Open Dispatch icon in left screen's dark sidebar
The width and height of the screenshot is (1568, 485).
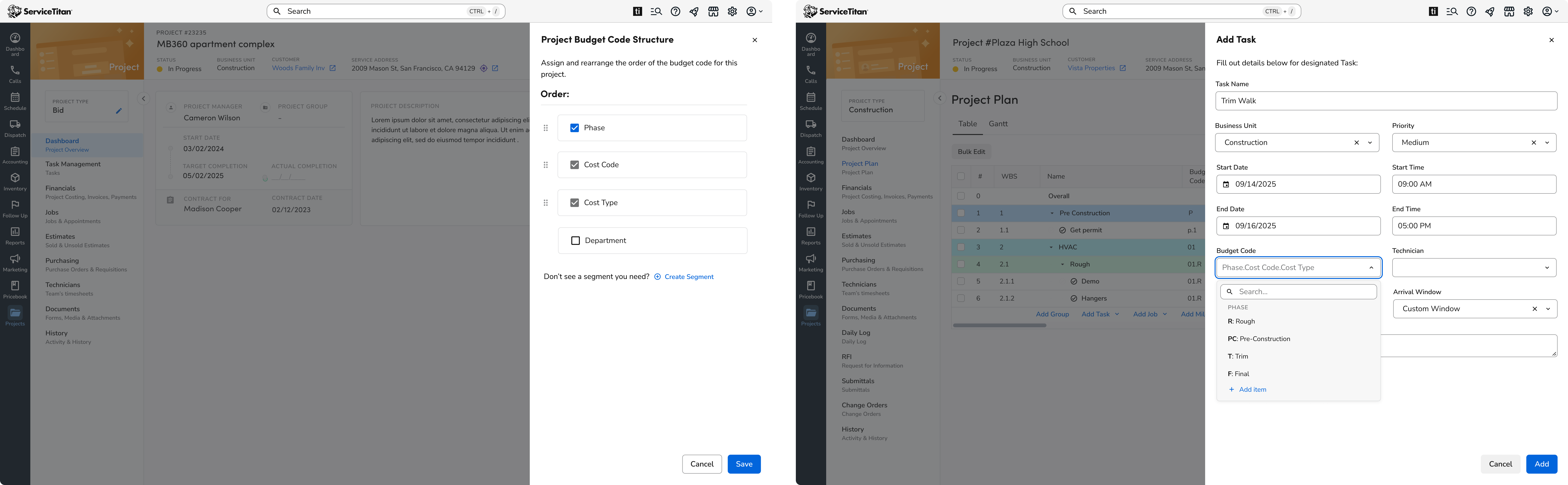(x=15, y=124)
